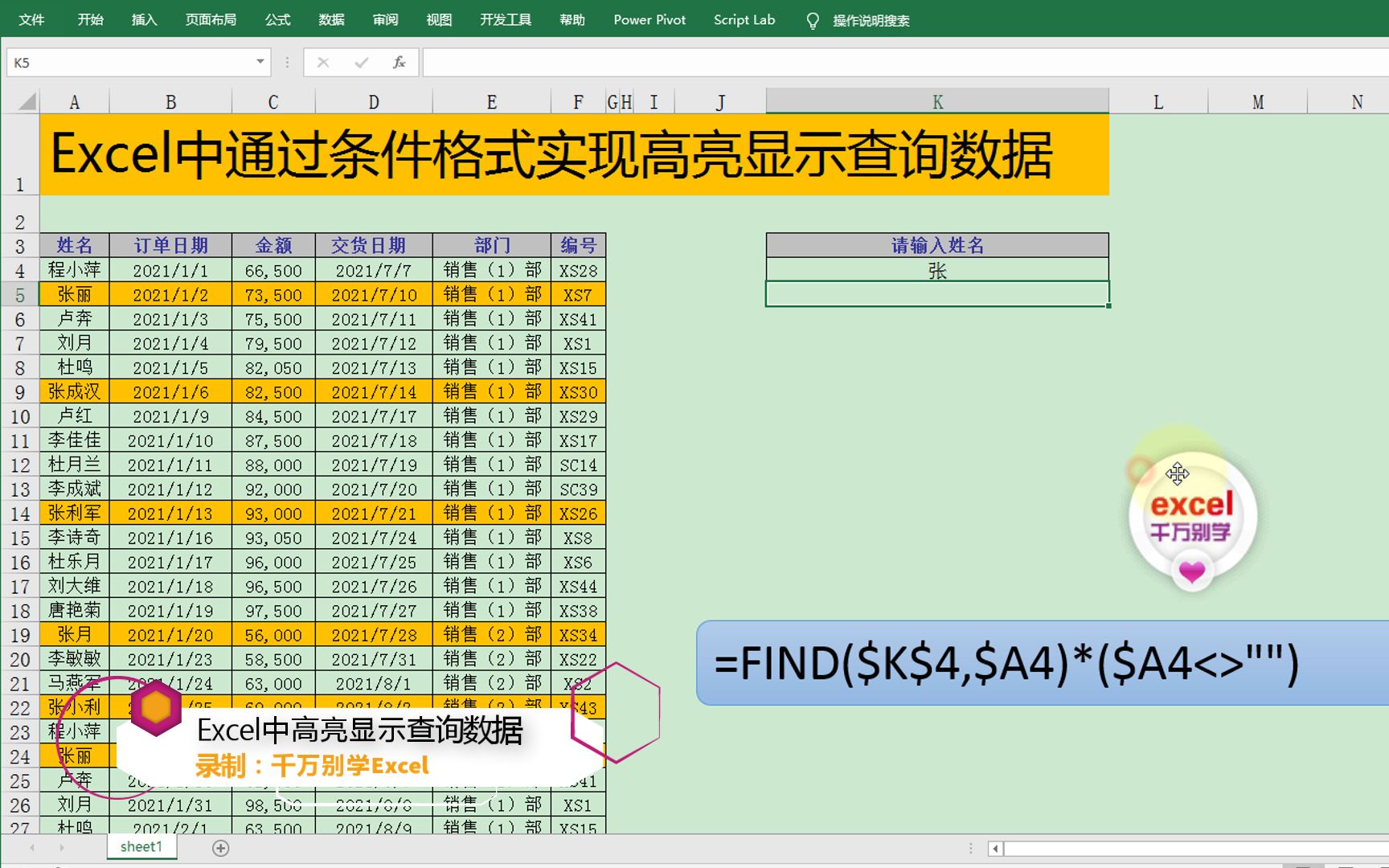
Task: Open the Name Box dropdown arrow
Action: pos(259,62)
